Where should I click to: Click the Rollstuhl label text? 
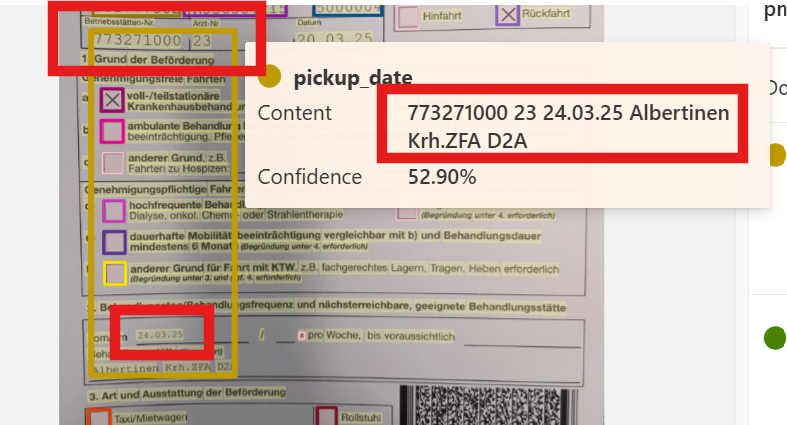coord(361,417)
